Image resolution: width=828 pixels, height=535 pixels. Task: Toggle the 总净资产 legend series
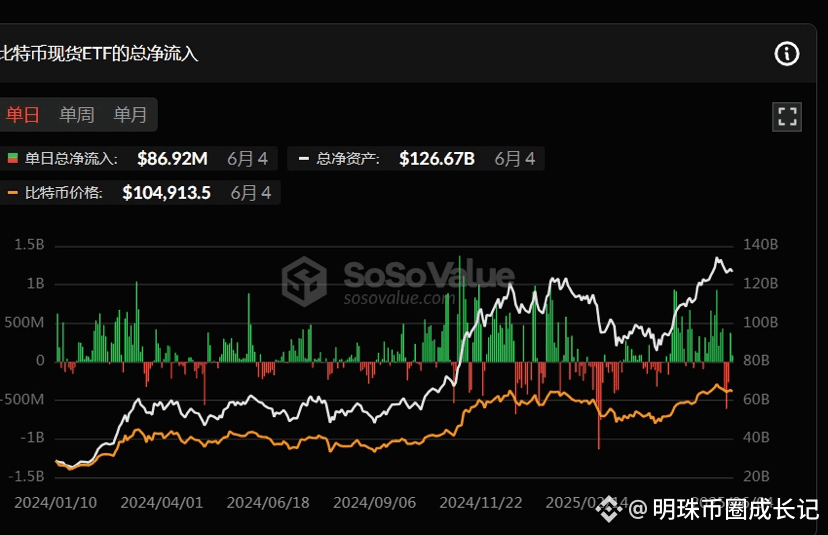416,158
